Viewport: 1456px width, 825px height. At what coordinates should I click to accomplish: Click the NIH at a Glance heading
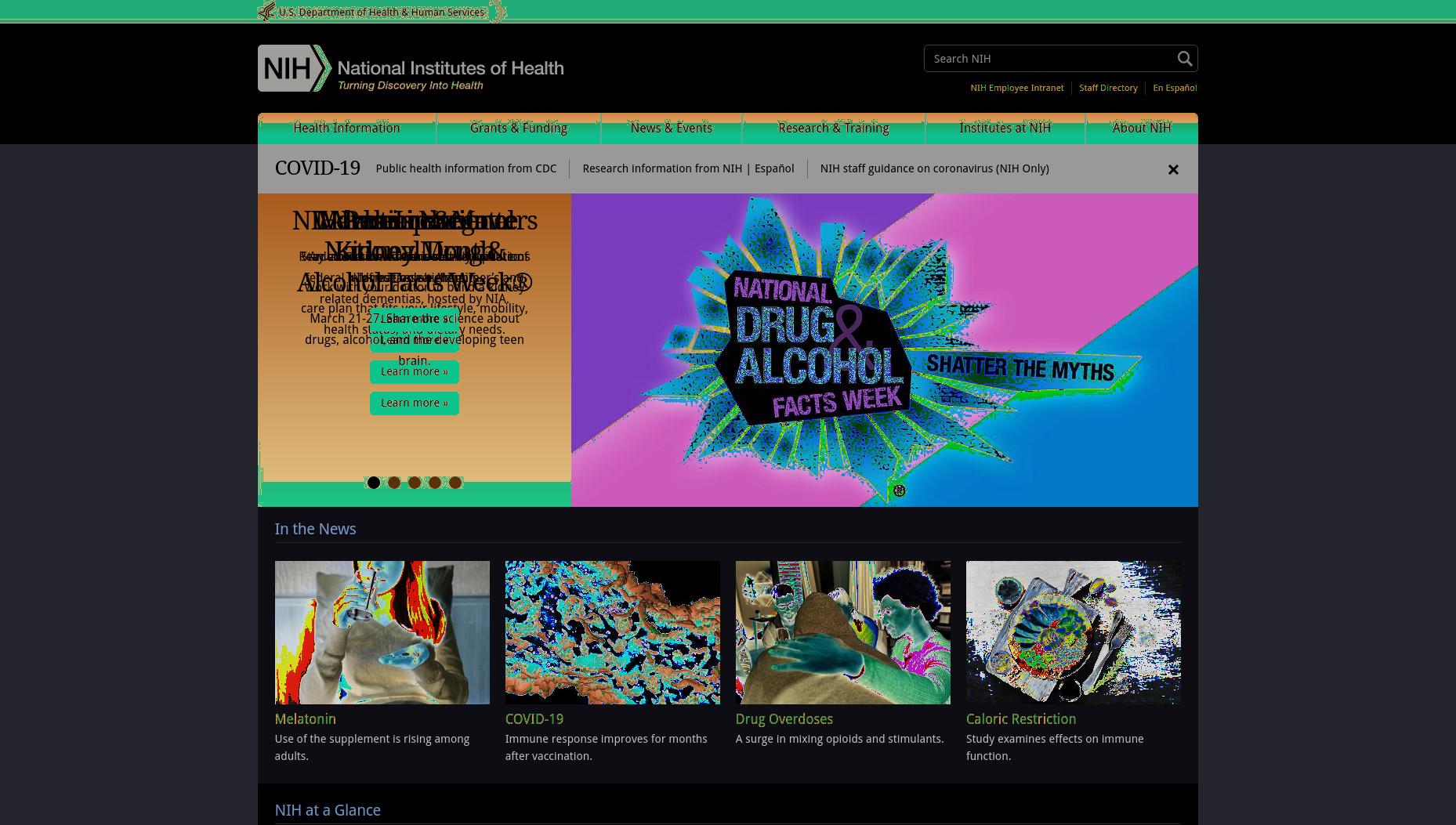pos(328,811)
